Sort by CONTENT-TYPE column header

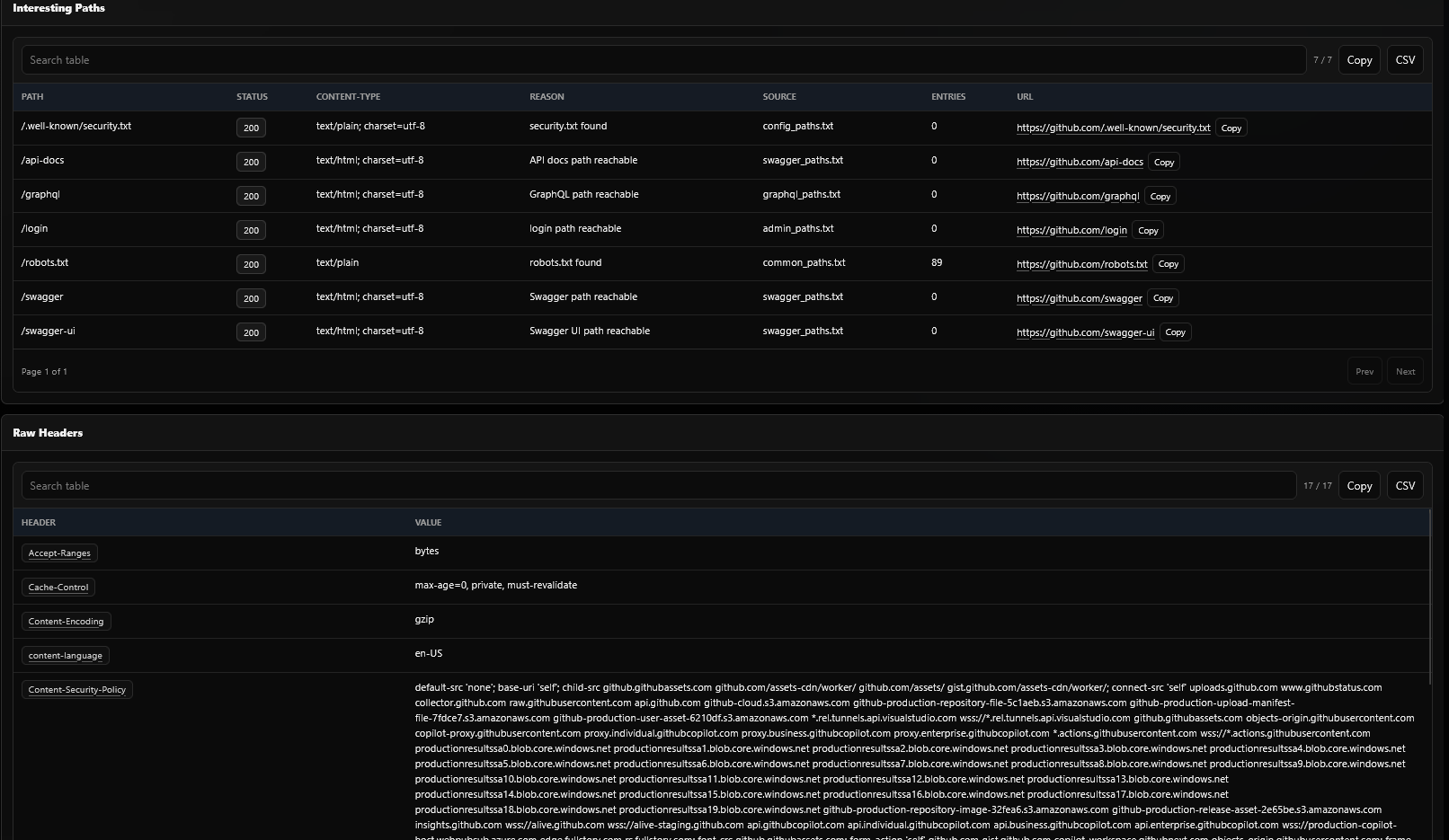pyautogui.click(x=348, y=97)
